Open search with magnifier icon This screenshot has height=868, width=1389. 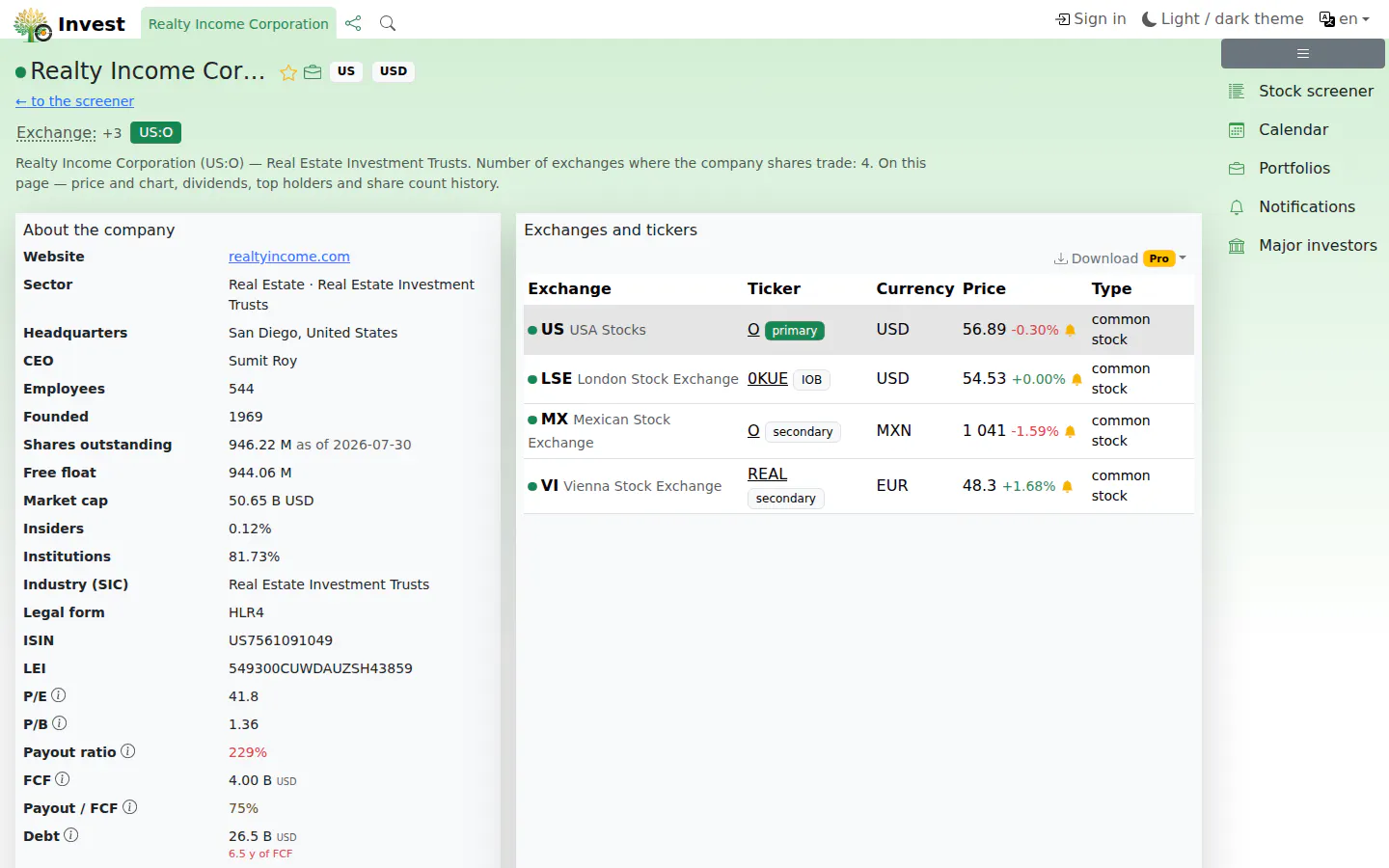[x=388, y=23]
